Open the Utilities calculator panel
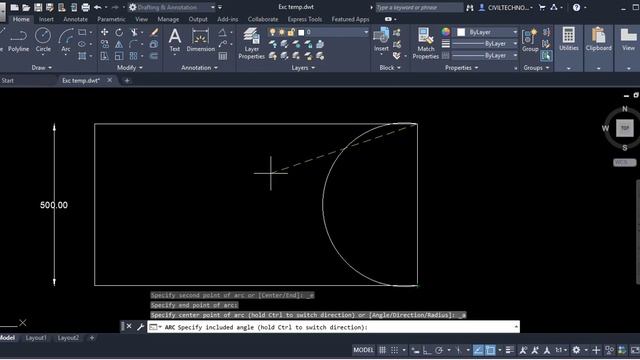Image resolution: width=640 pixels, height=360 pixels. (569, 39)
